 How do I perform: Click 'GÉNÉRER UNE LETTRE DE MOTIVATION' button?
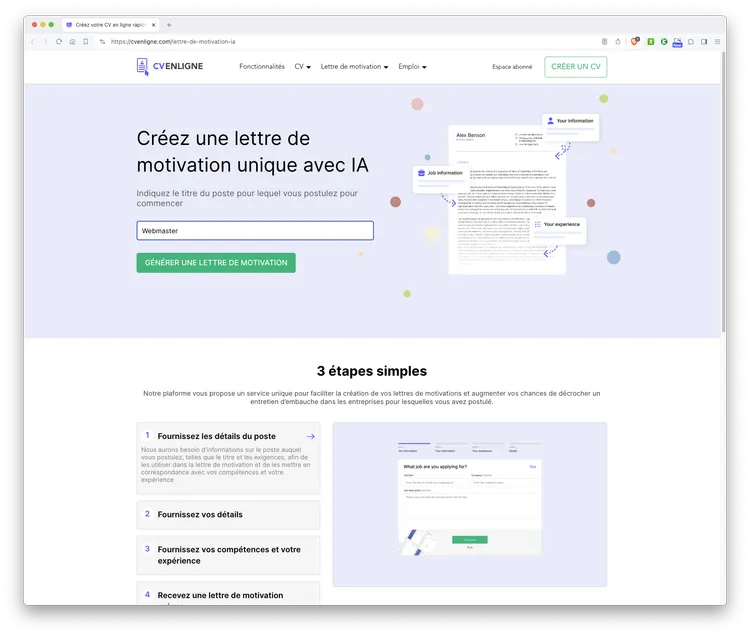216,263
